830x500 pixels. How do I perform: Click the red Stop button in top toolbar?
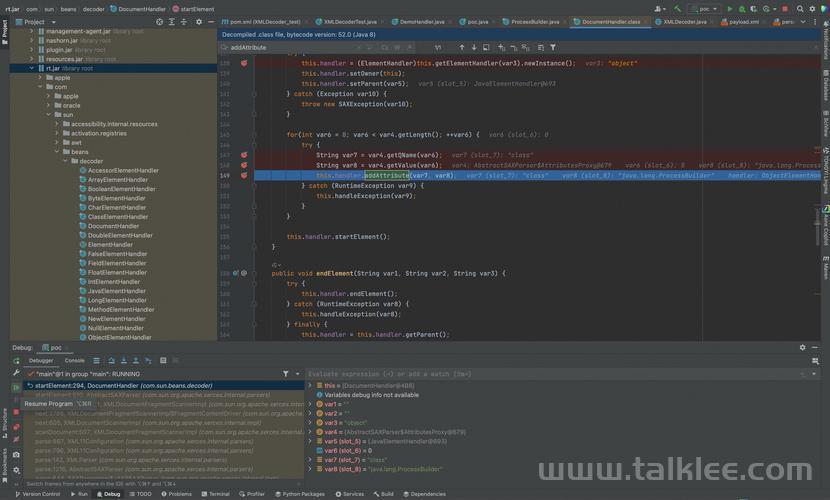tap(785, 9)
